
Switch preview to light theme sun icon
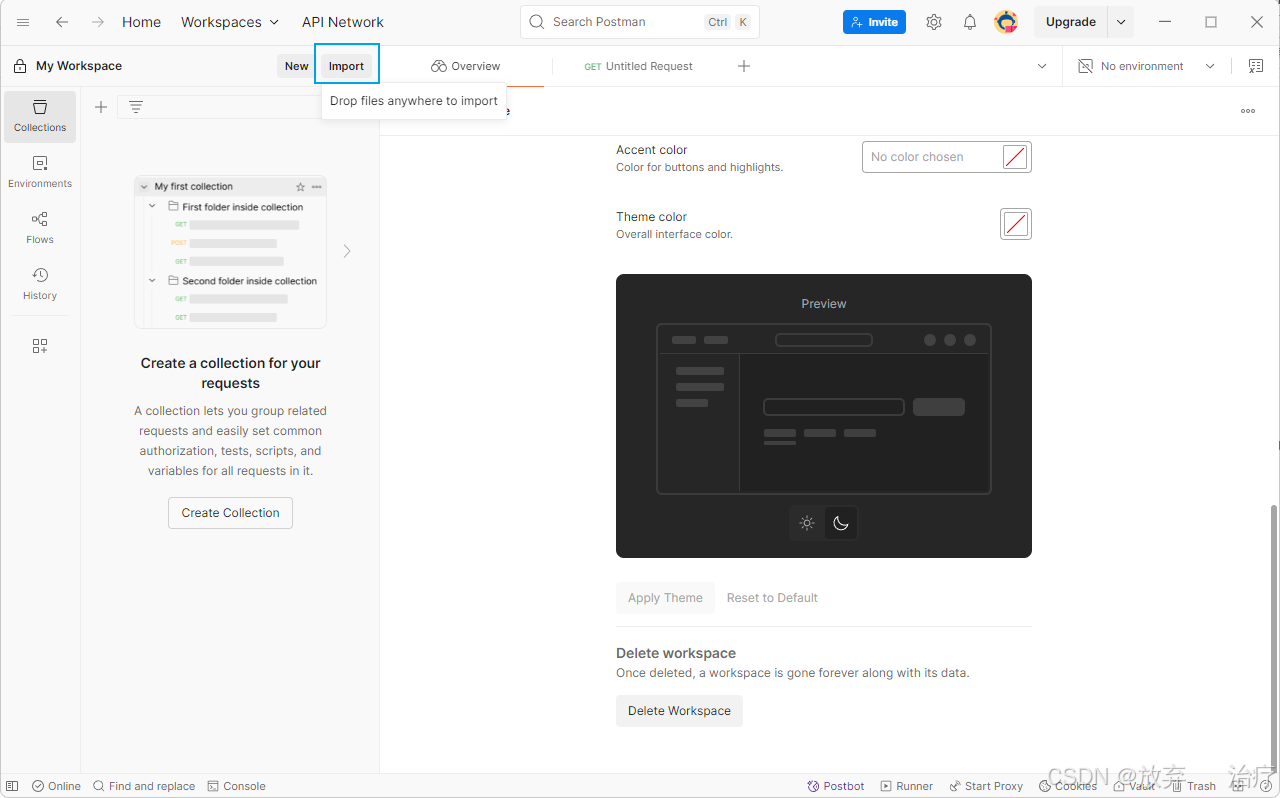click(x=807, y=523)
